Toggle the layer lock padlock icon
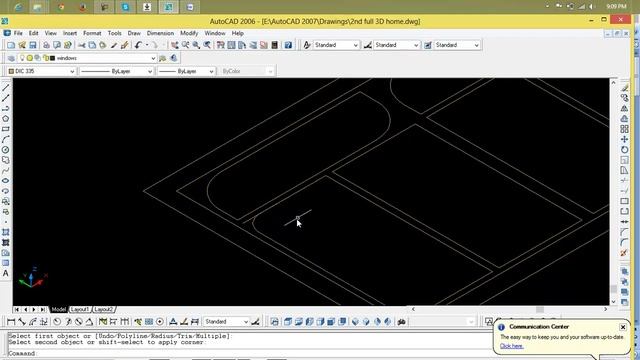Screen dimensions: 640x360 [45, 58]
